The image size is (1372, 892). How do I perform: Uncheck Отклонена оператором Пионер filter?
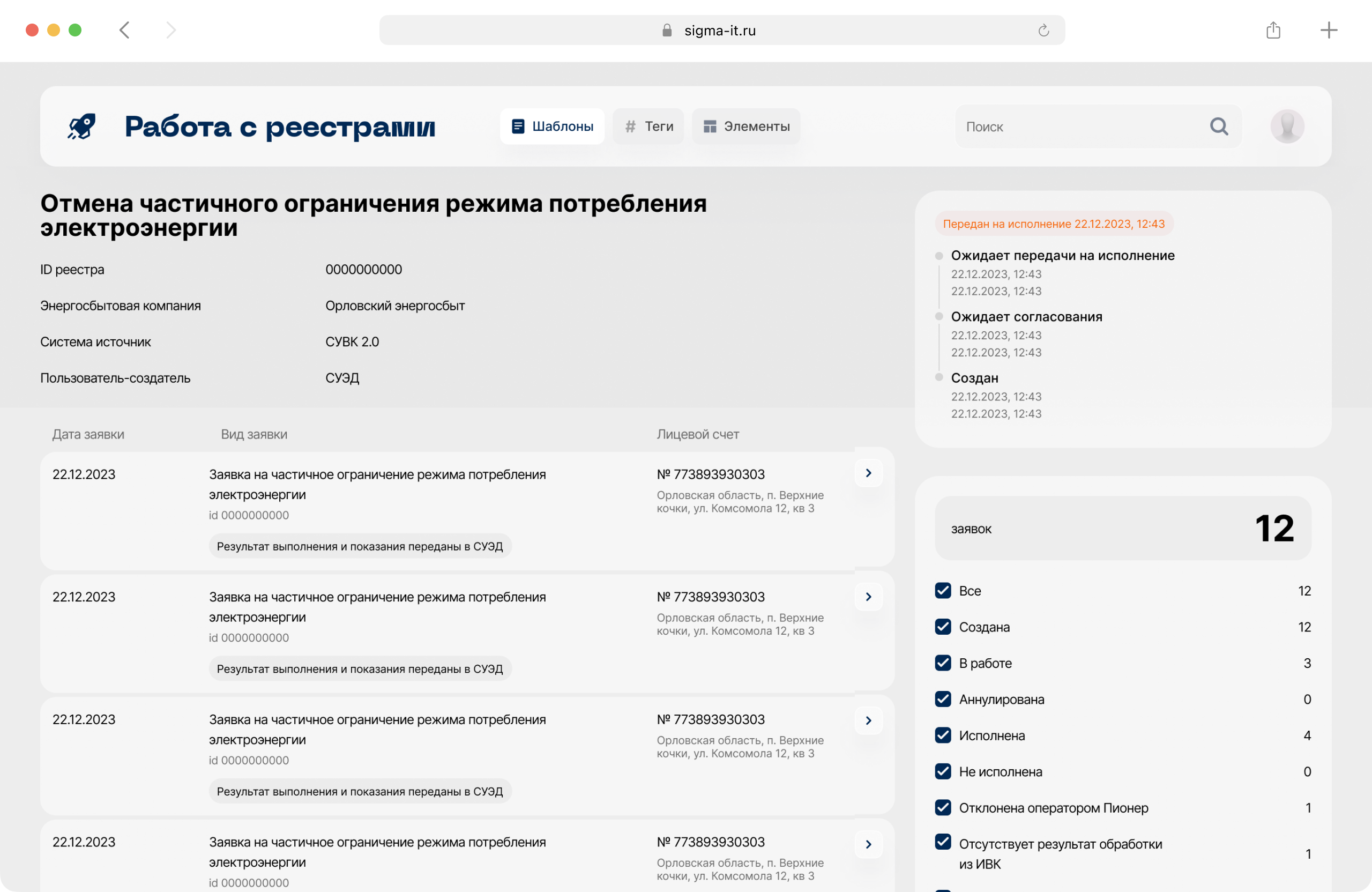pyautogui.click(x=943, y=807)
